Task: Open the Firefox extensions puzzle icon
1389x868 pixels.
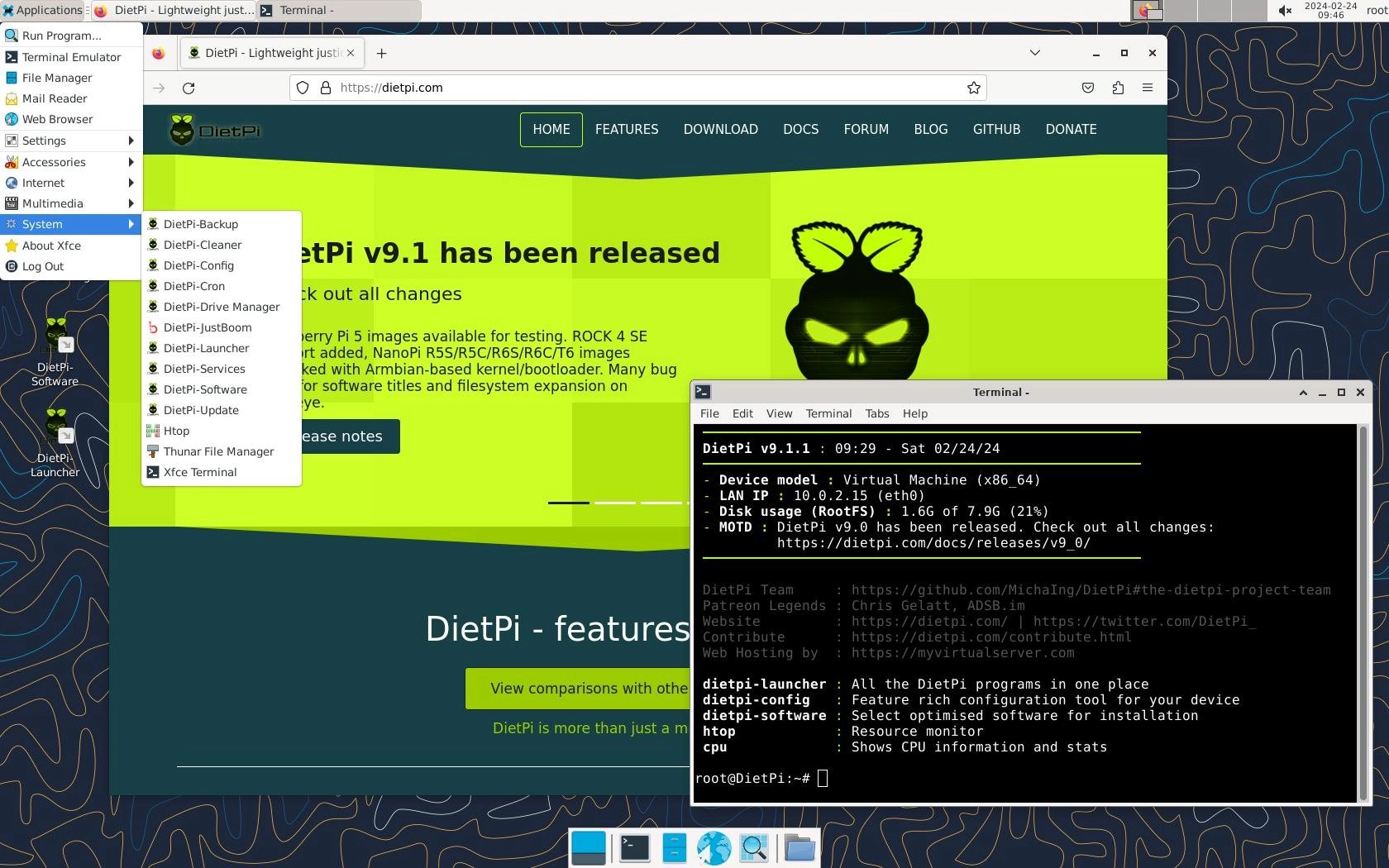Action: 1118,88
